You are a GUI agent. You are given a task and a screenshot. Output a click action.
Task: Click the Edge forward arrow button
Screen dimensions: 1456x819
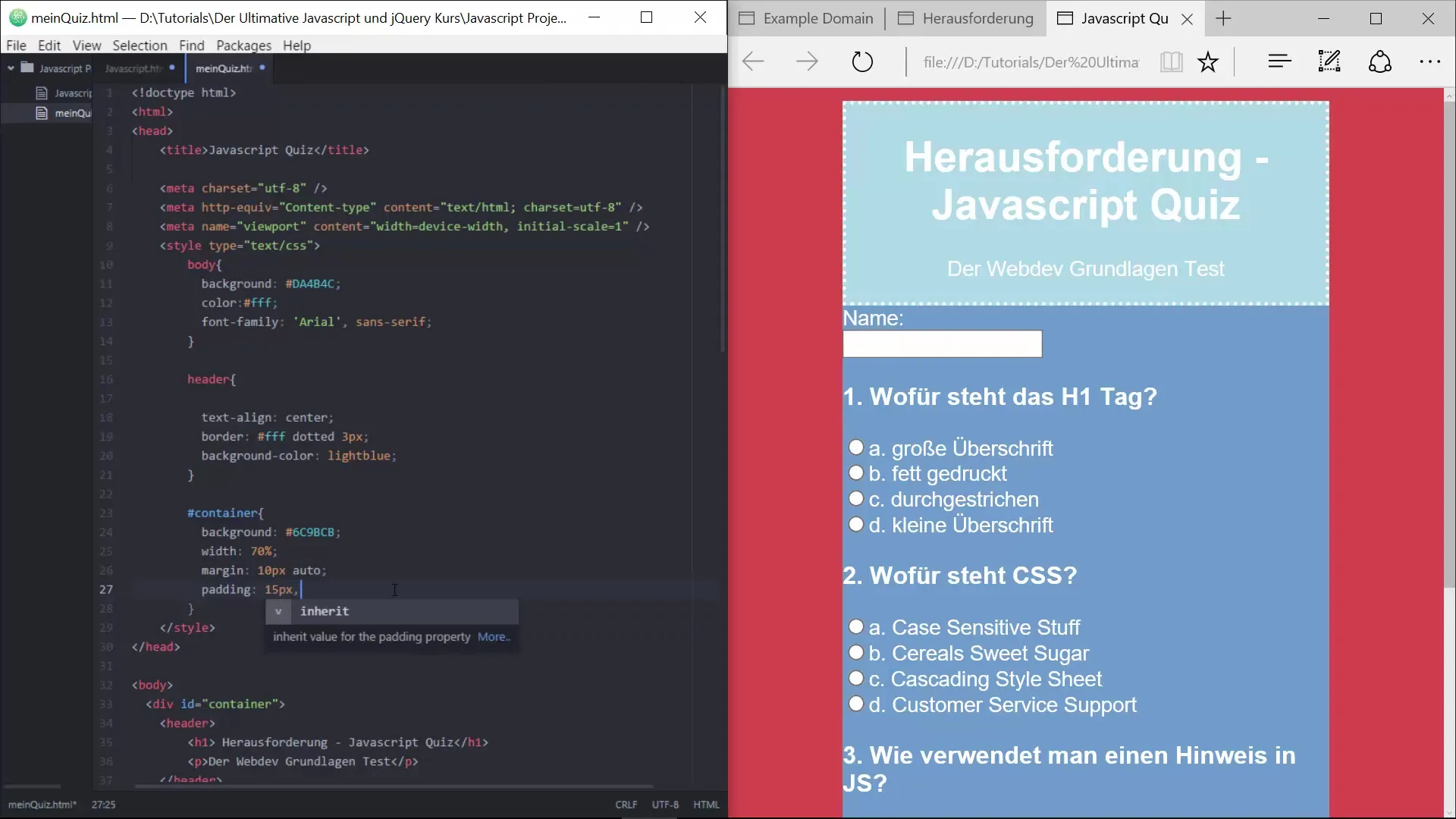[807, 61]
